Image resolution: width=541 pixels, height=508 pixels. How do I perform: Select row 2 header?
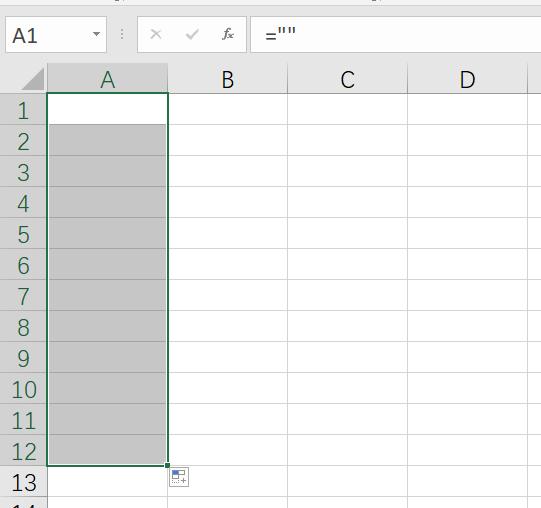pos(23,140)
